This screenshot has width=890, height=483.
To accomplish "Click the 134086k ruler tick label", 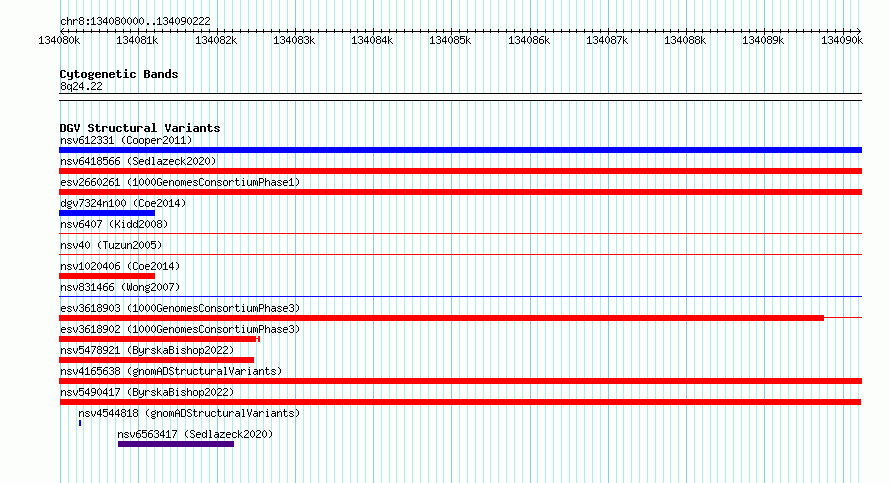I will click(529, 40).
